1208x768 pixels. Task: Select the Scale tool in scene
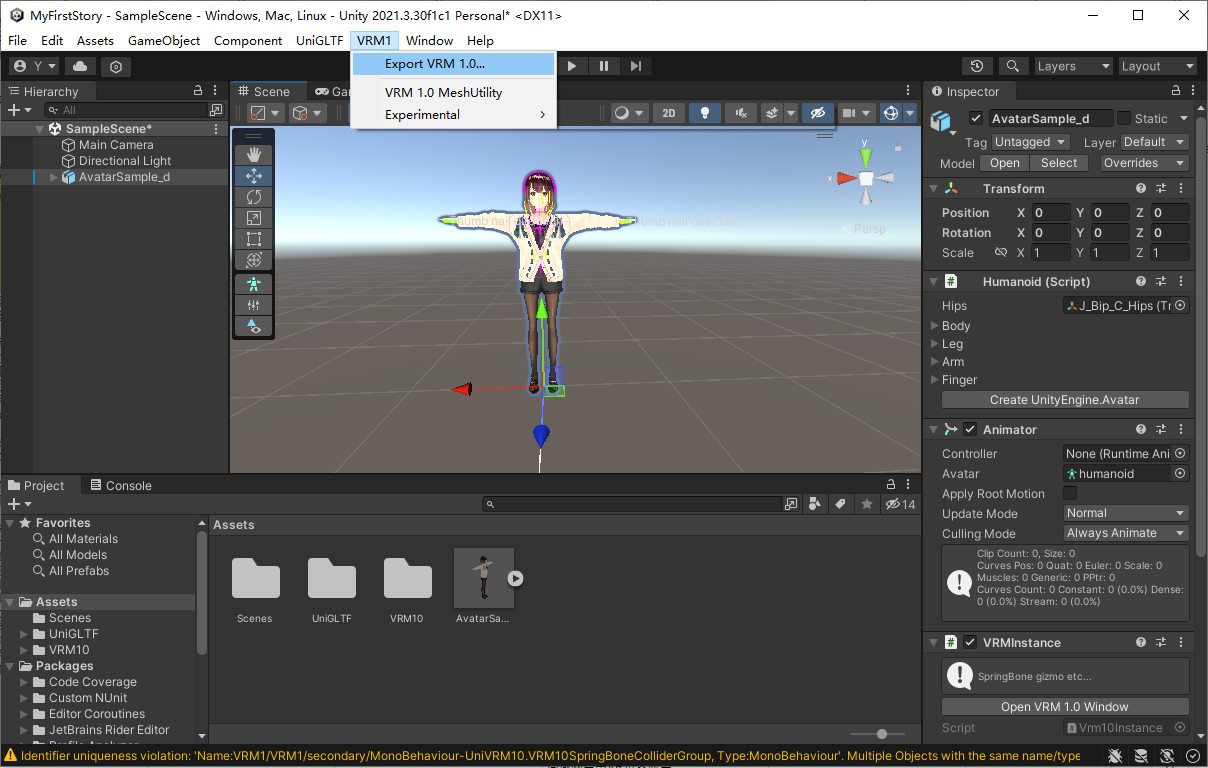[254, 218]
